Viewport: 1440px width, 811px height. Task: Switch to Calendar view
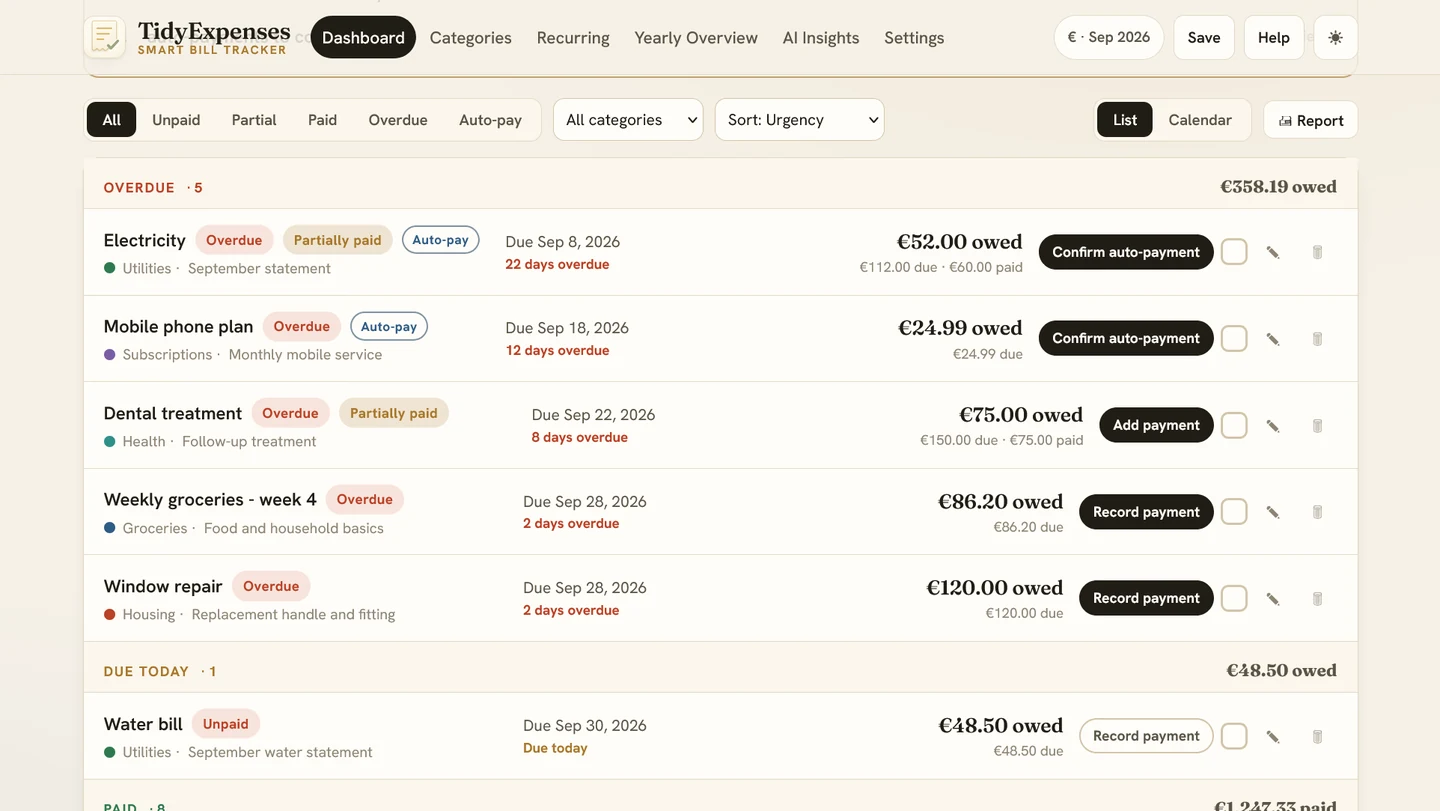click(x=1200, y=120)
